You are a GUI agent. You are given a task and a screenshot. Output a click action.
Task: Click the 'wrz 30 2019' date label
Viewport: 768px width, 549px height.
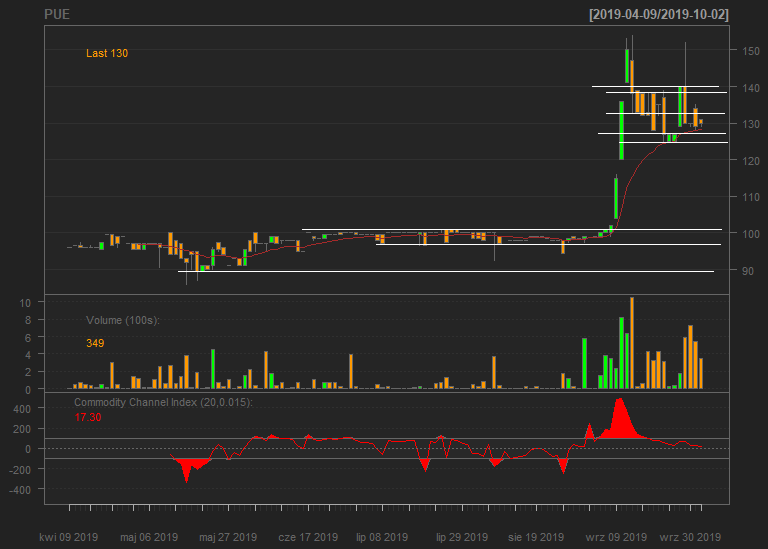pyautogui.click(x=690, y=537)
